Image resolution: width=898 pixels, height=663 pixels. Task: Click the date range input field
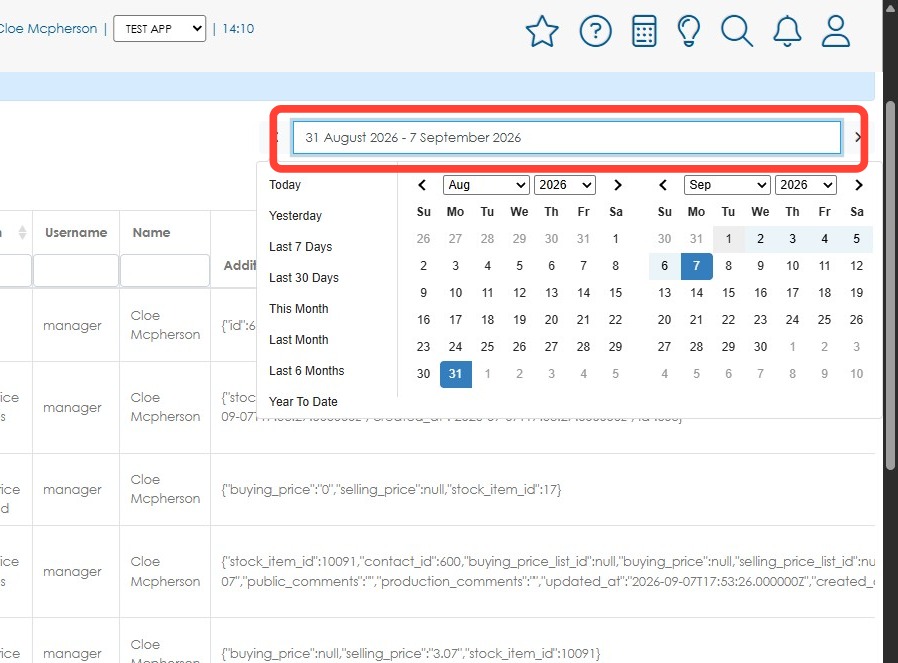point(566,137)
